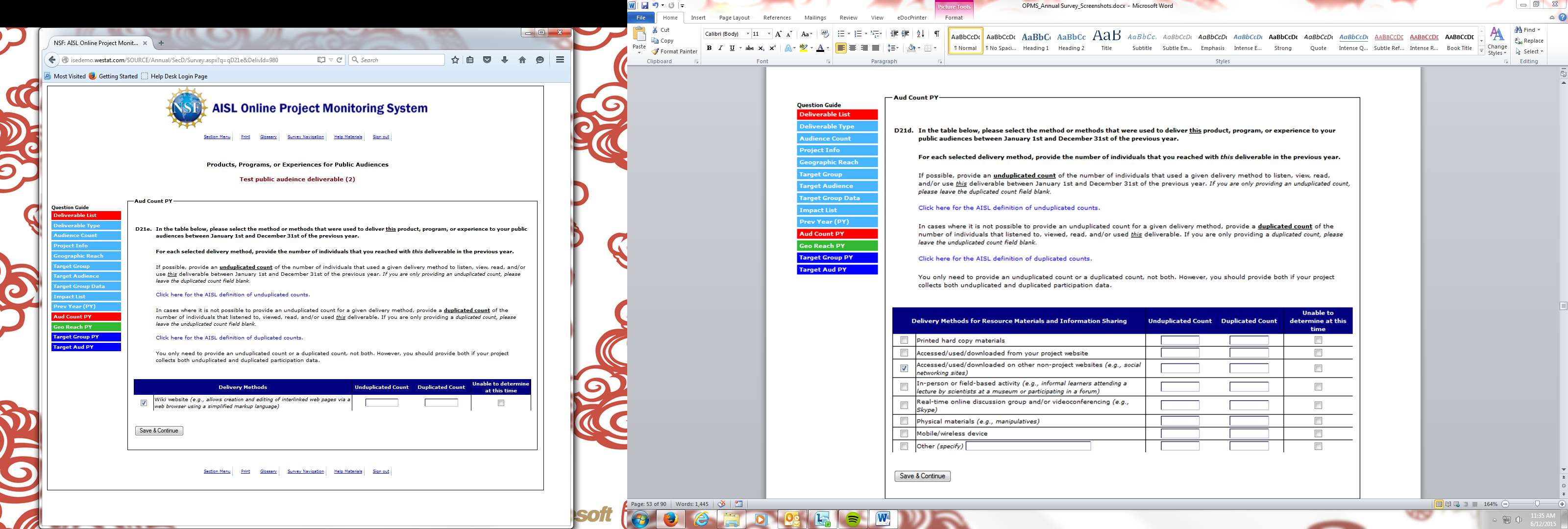Open Spotify from the Windows taskbar
The image size is (1568, 529).
pos(853,519)
